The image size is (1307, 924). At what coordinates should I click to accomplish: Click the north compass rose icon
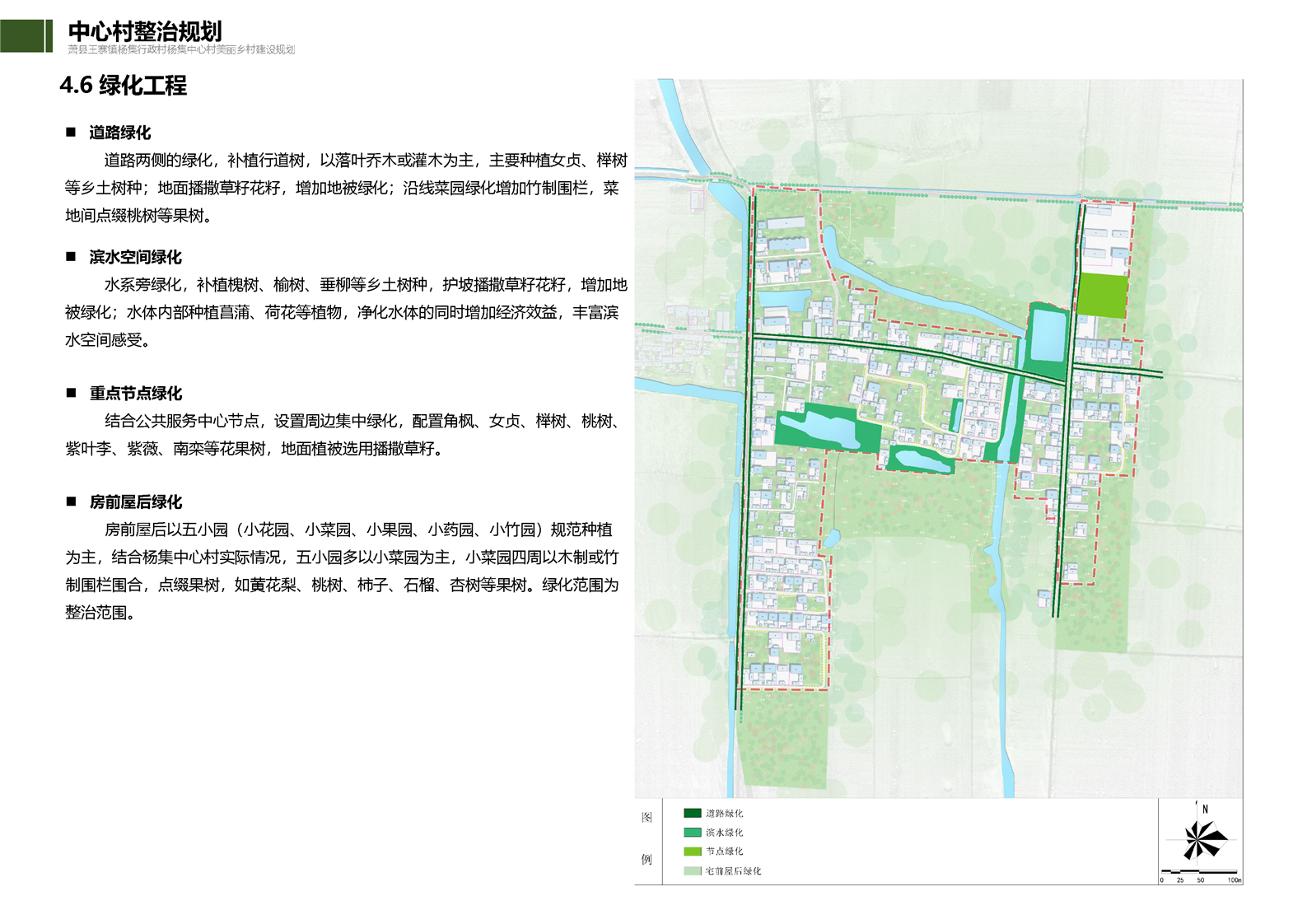pyautogui.click(x=1204, y=838)
